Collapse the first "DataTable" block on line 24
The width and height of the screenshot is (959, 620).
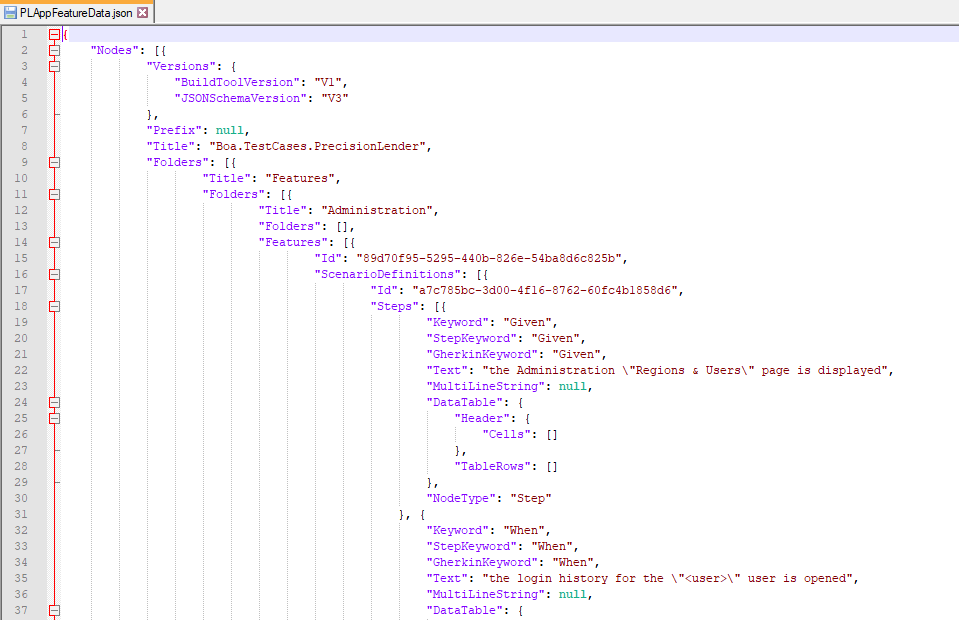click(54, 402)
